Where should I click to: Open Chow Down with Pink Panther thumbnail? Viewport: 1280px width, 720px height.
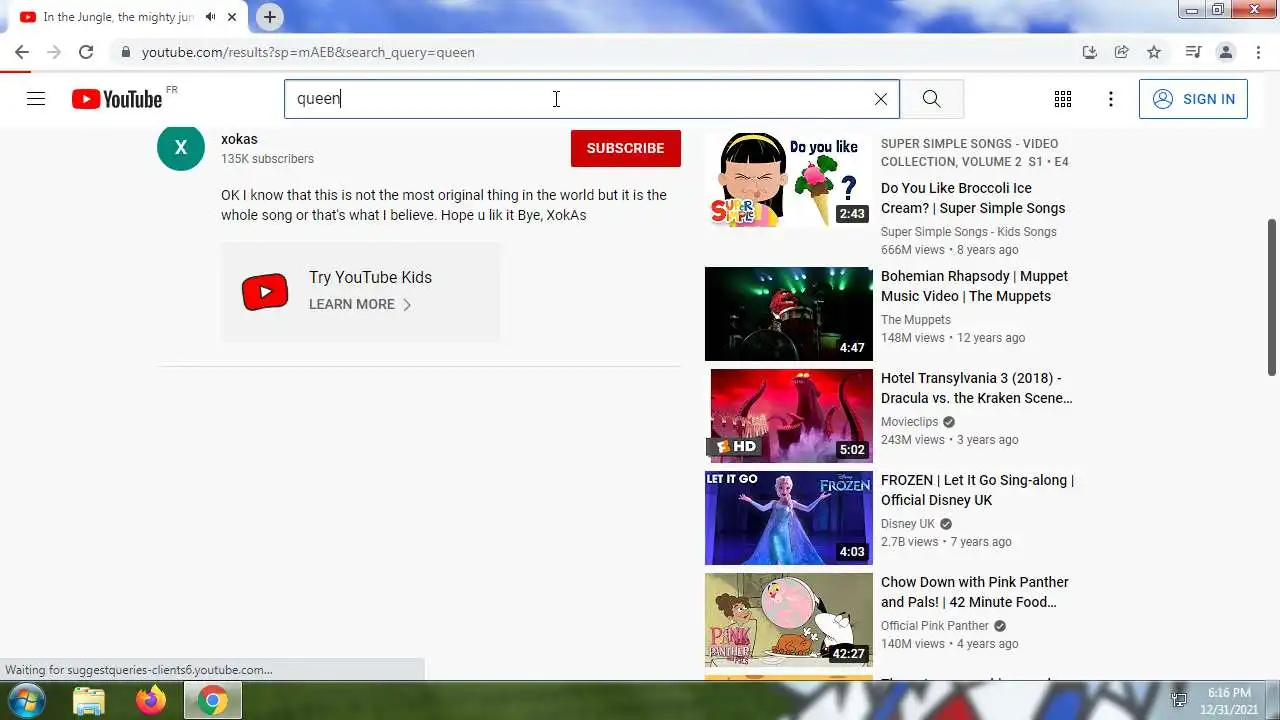[x=789, y=620]
